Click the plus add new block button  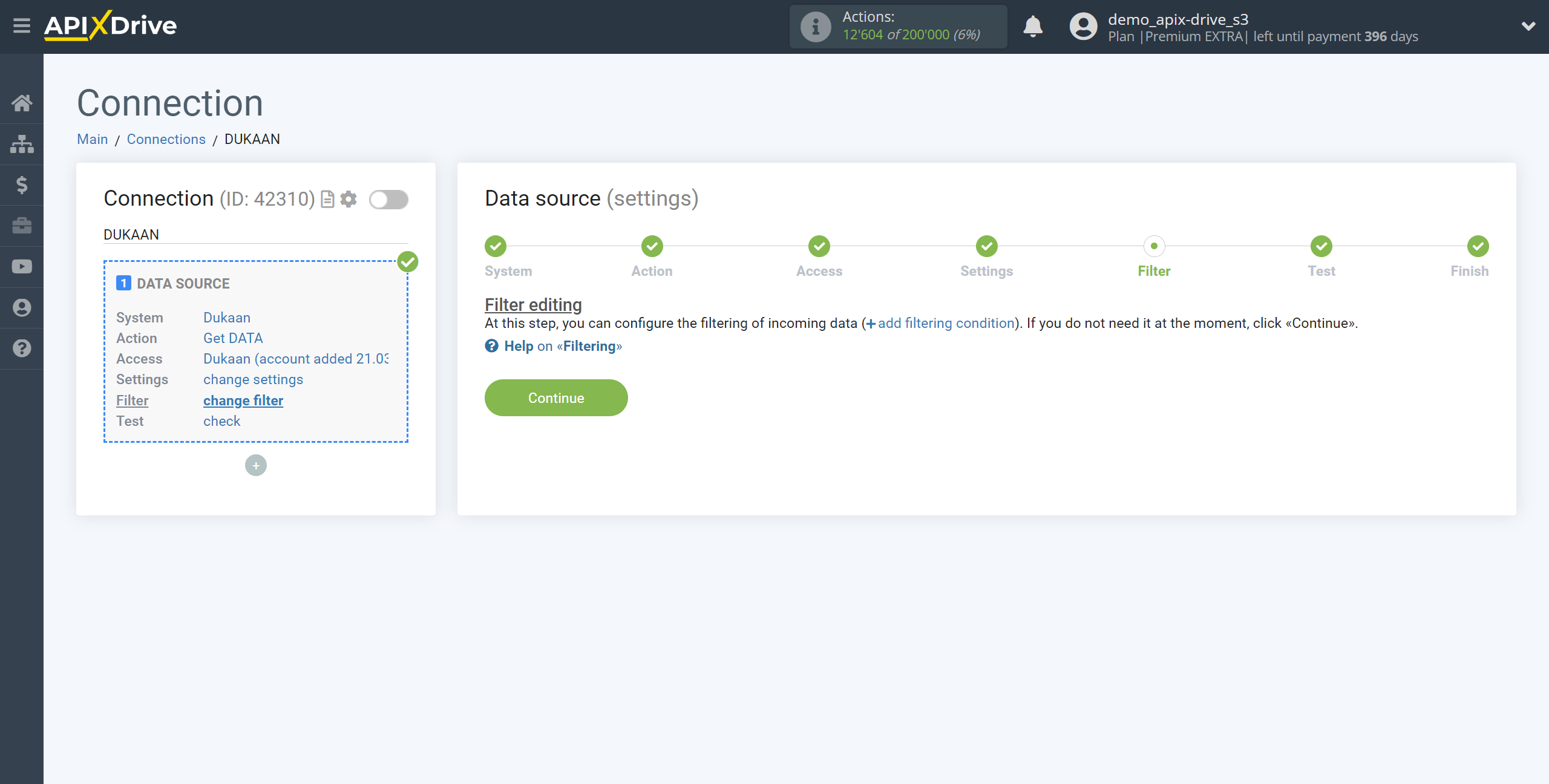tap(256, 465)
